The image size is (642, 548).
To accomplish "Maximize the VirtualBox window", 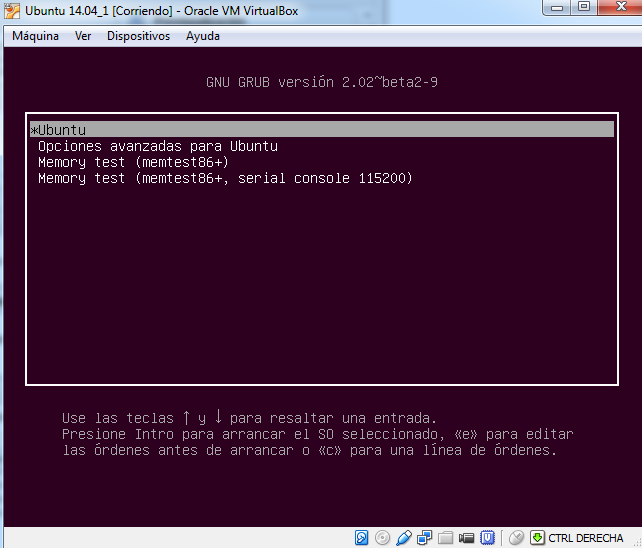I will click(x=584, y=7).
